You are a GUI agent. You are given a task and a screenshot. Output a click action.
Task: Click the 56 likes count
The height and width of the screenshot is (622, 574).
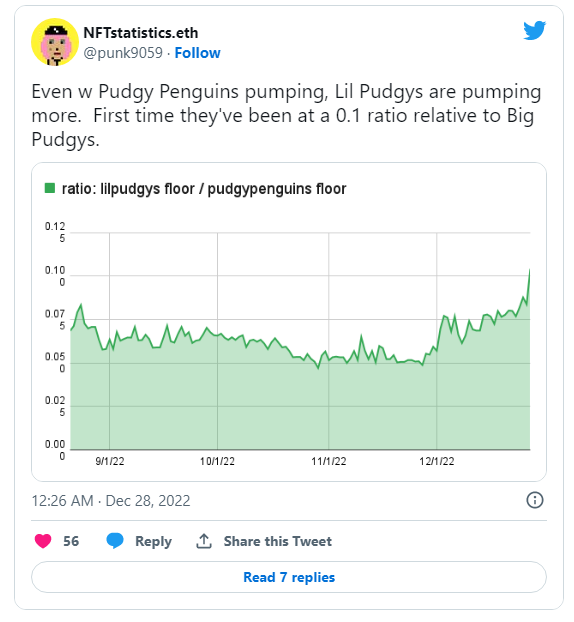click(71, 541)
